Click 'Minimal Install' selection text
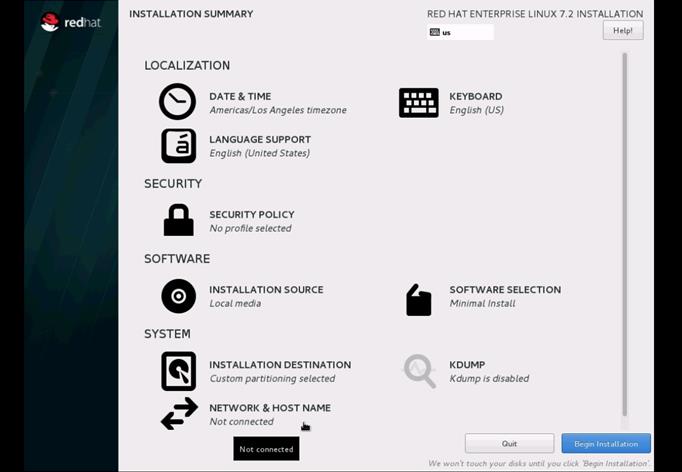Viewport: 682px width, 472px height. (482, 303)
